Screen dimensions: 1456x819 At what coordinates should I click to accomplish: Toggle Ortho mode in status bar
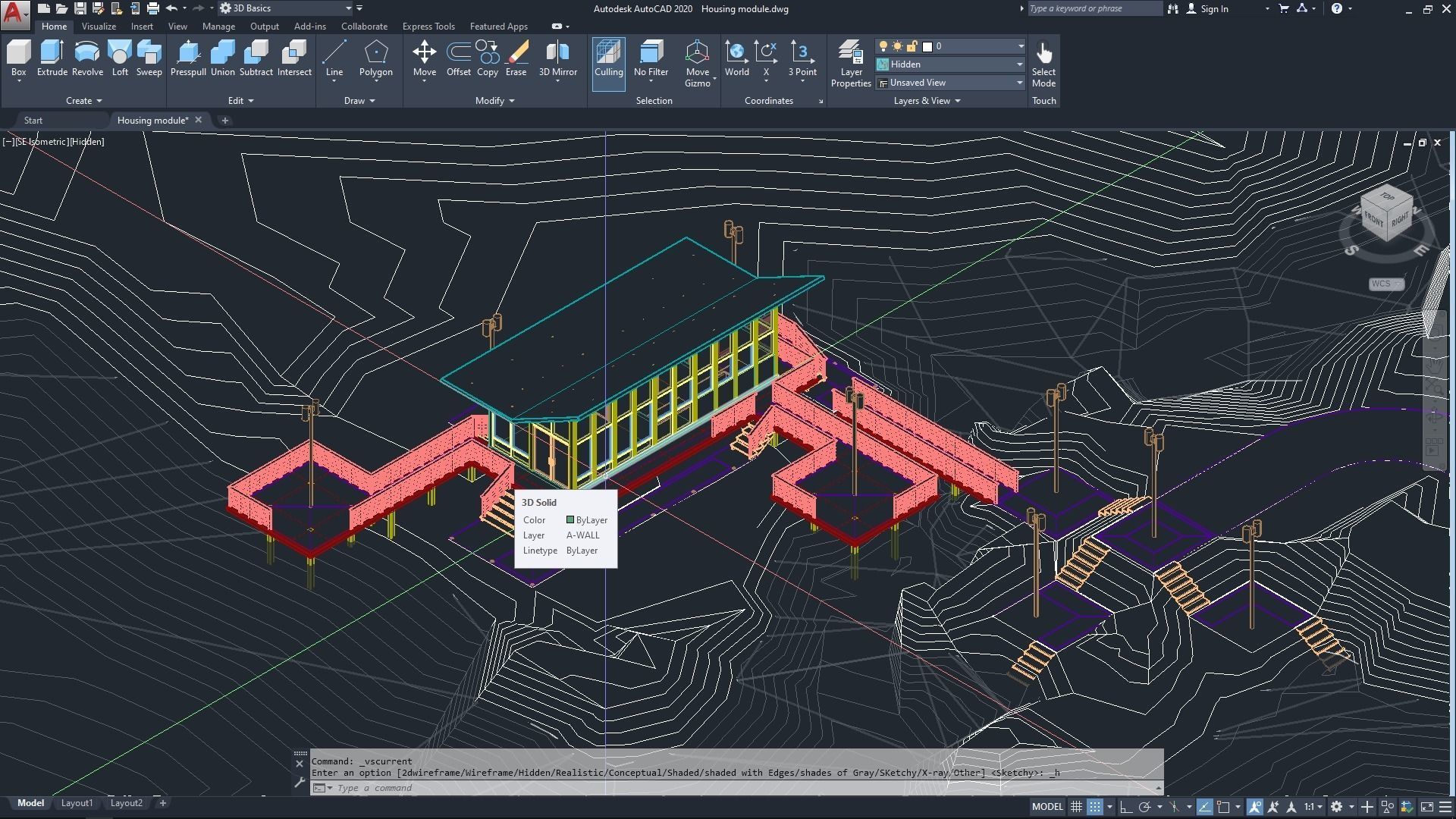click(x=1126, y=807)
